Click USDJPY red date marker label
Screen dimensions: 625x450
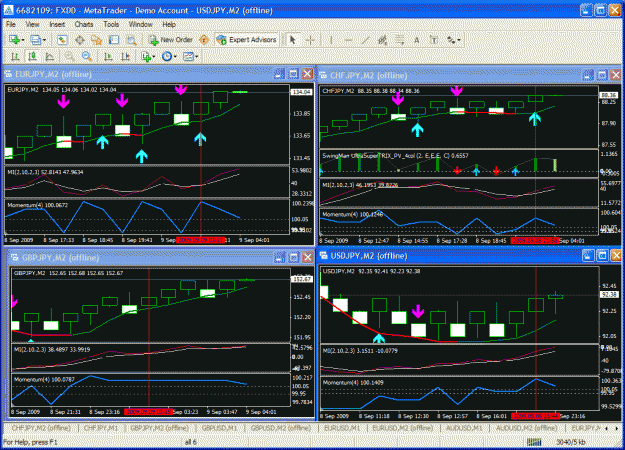click(536, 416)
